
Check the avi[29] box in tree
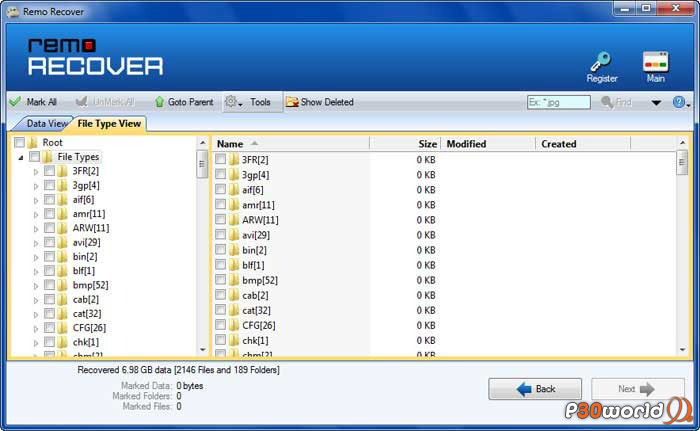pos(49,243)
